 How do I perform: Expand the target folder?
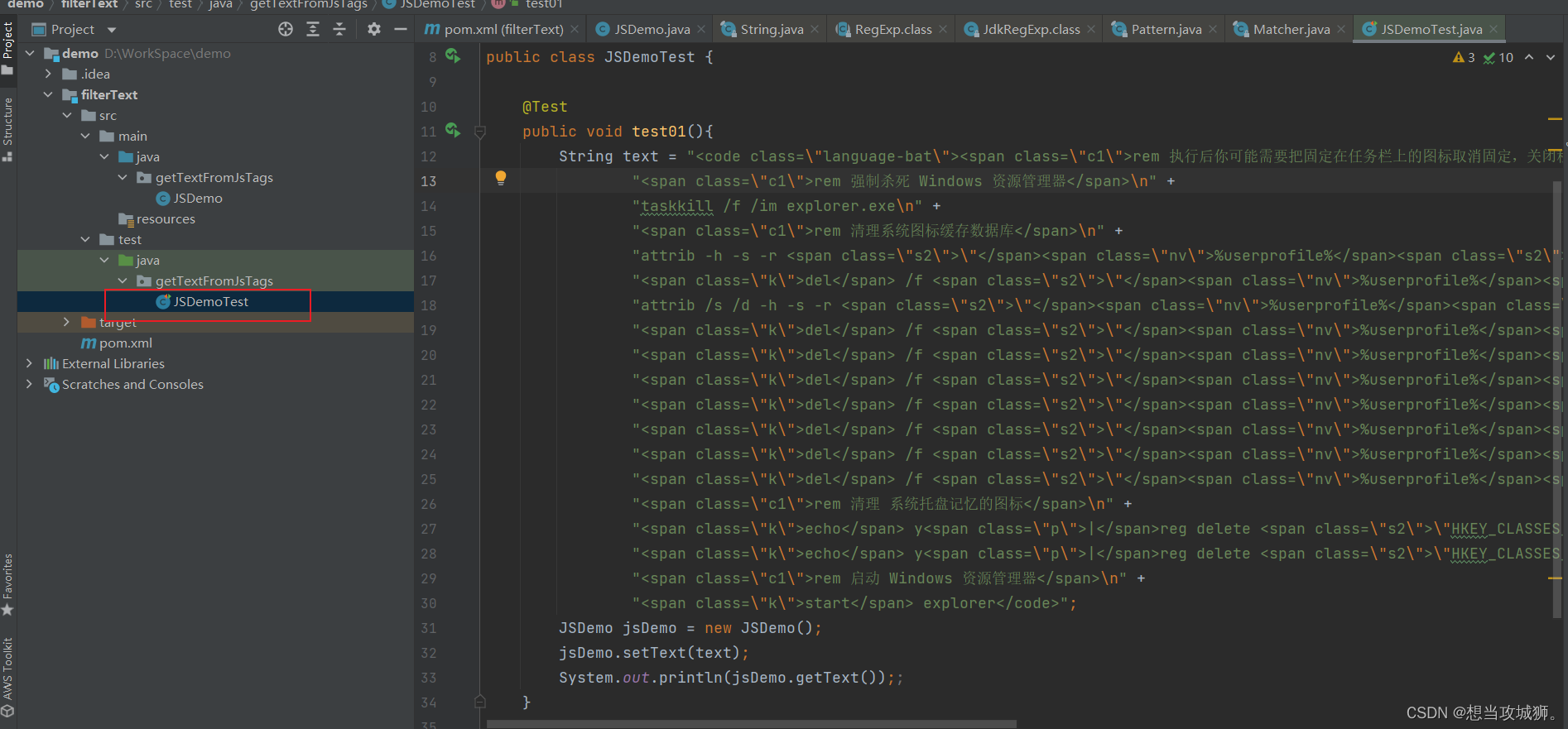[x=66, y=322]
